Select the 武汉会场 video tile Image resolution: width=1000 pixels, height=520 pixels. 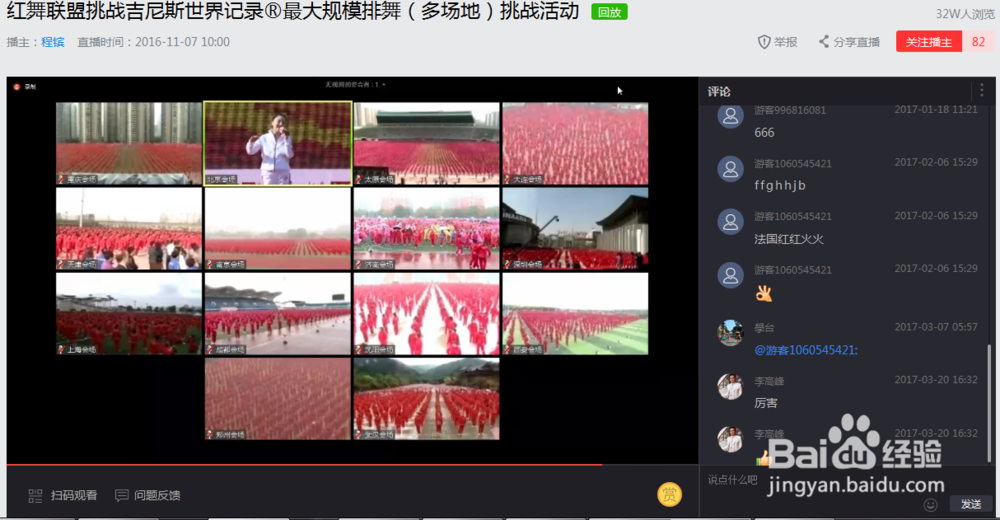click(x=427, y=399)
